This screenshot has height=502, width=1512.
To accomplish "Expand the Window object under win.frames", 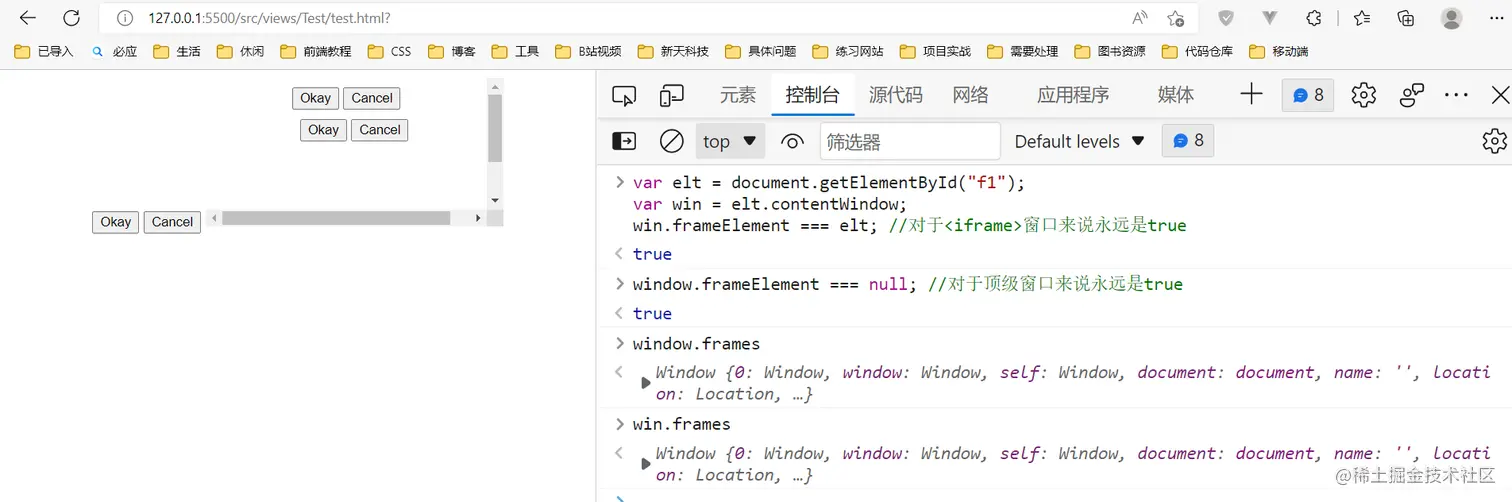I will coord(645,464).
